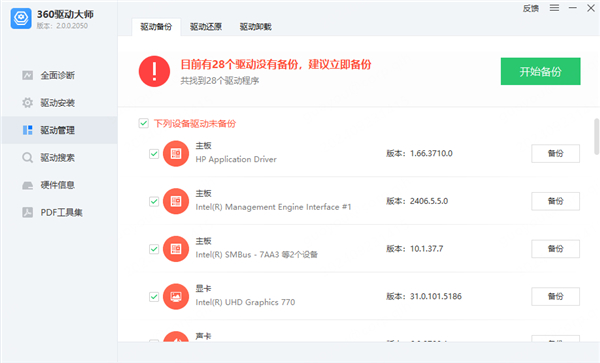This screenshot has width=600, height=363.
Task: Switch to the 驱动备份 tab
Action: [x=156, y=27]
